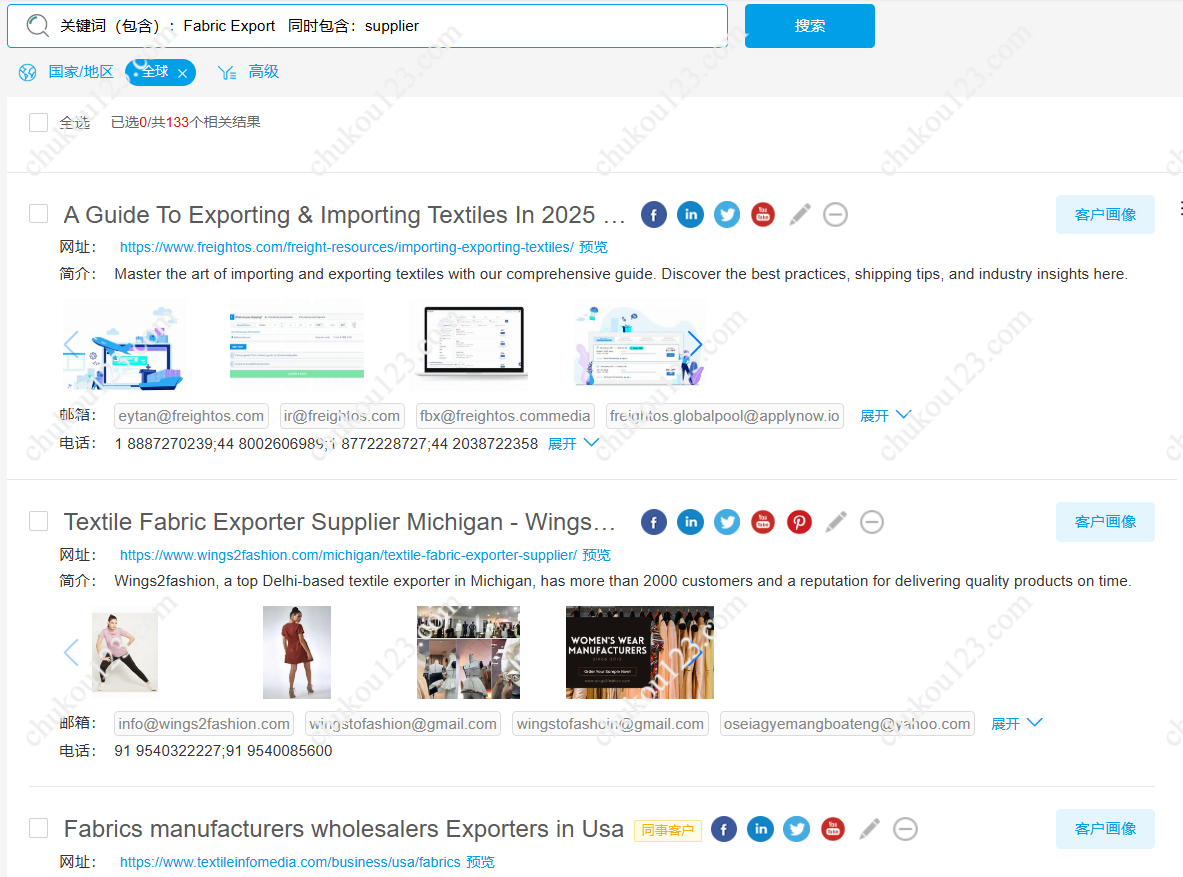Open the freightos.com importing-exporting-textiles URL
The image size is (1183, 877).
[x=346, y=248]
